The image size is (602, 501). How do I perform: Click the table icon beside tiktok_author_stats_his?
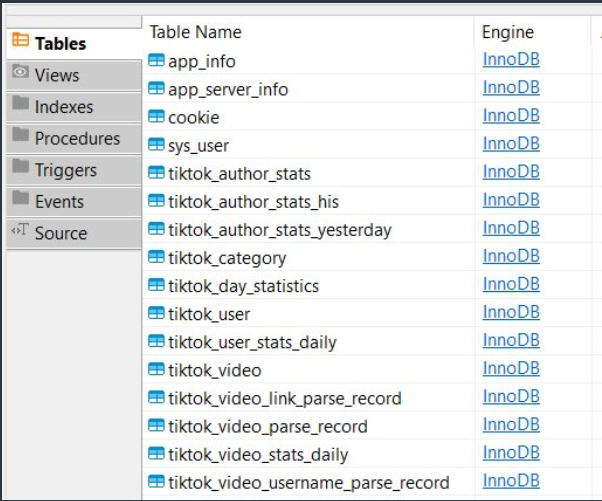tap(156, 200)
